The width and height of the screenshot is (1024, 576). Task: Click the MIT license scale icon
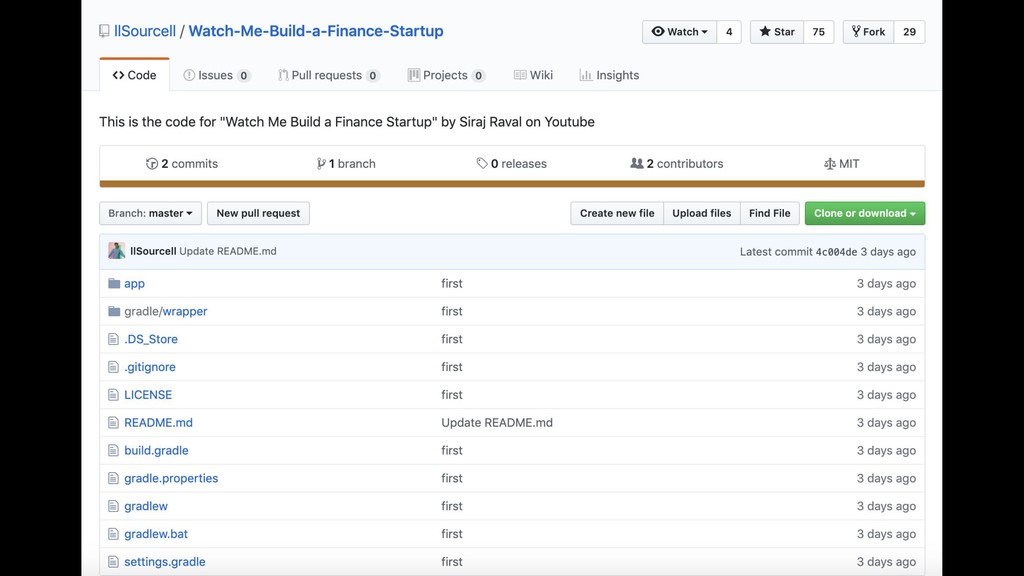[829, 164]
